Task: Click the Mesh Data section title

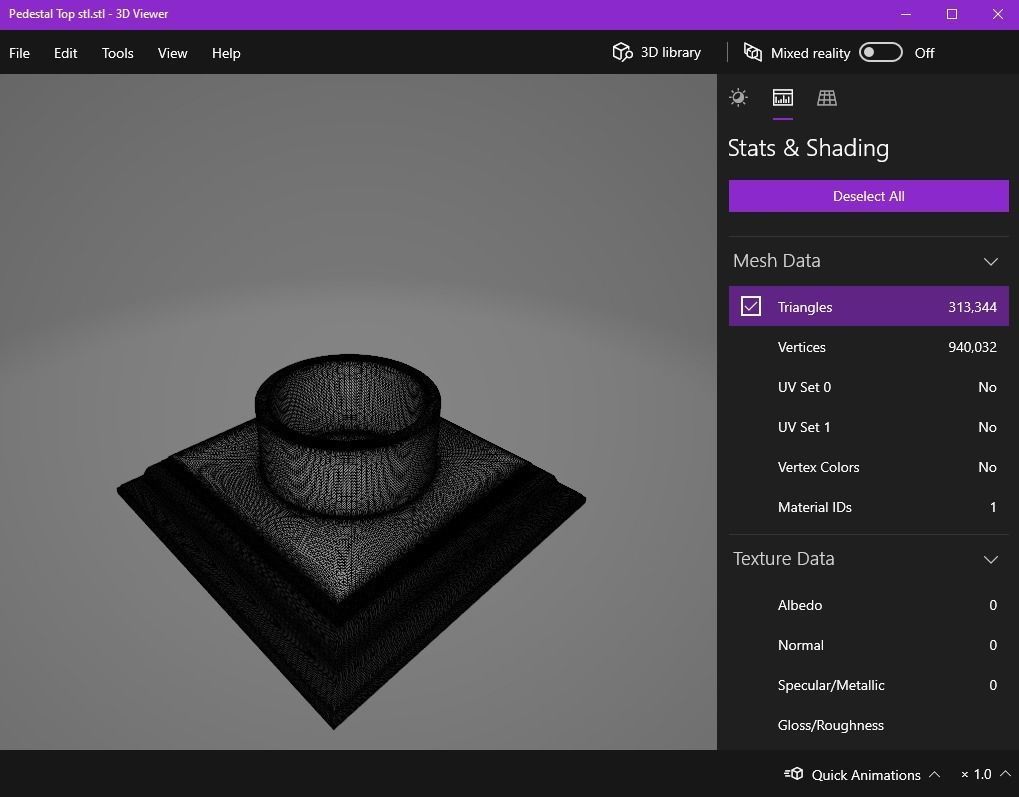Action: click(x=777, y=261)
